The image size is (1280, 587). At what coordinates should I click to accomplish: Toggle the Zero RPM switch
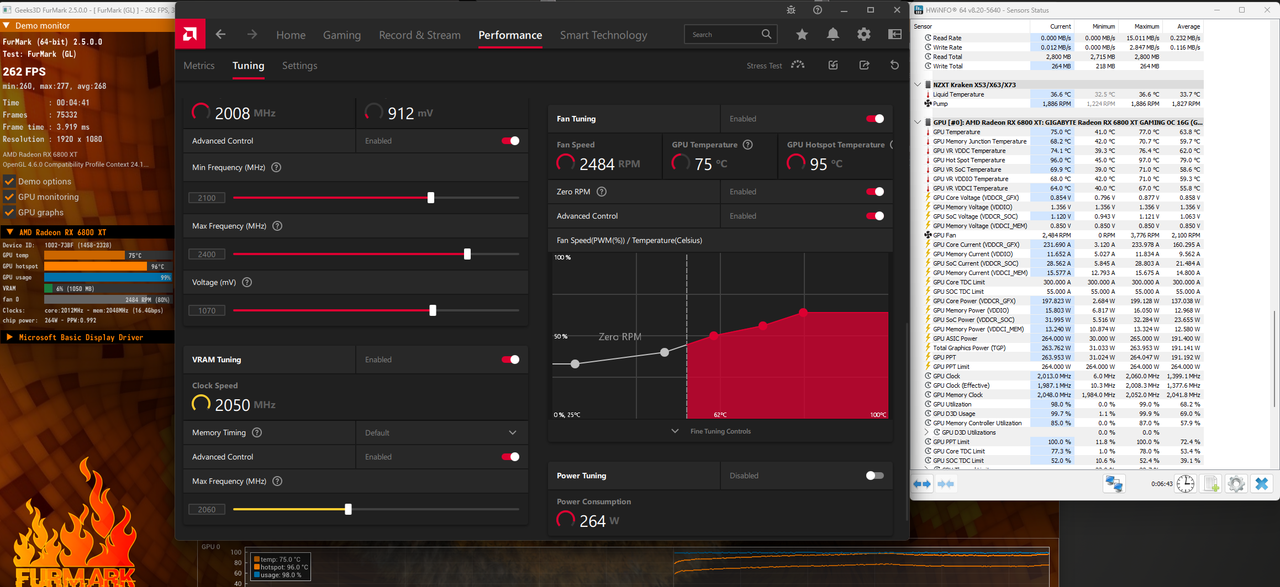click(876, 191)
